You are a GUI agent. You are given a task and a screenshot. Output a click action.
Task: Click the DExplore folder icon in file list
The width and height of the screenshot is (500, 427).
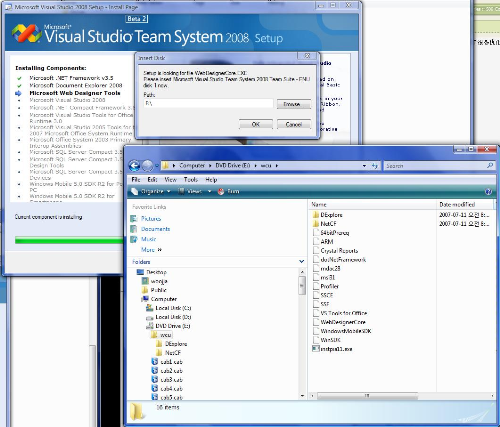click(316, 215)
